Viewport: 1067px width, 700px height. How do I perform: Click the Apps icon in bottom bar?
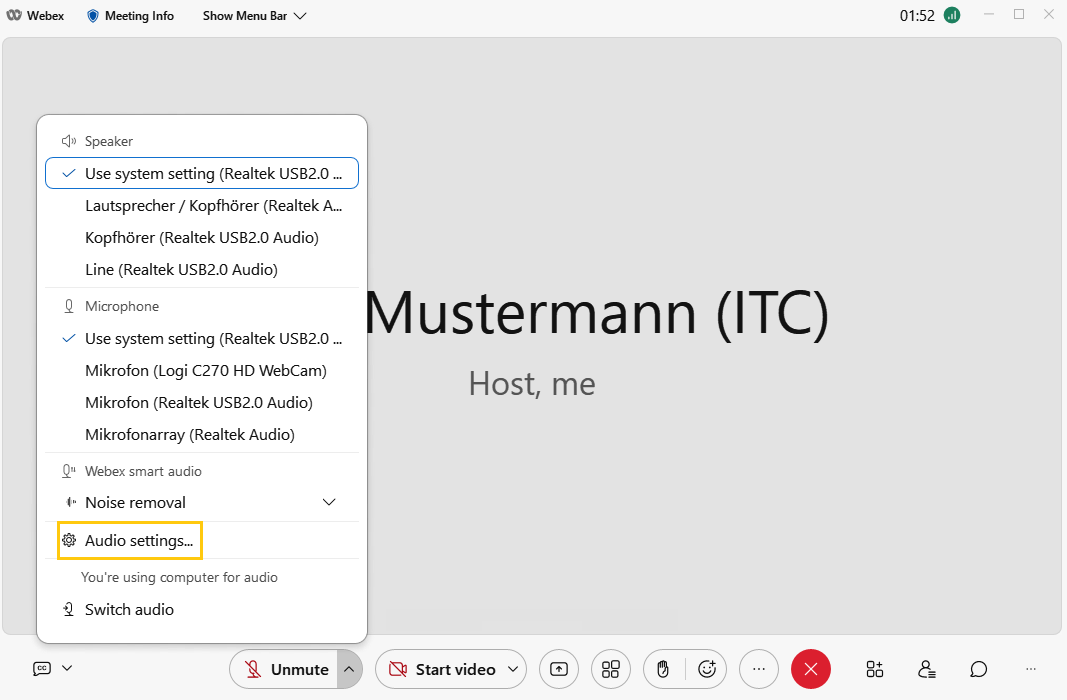coord(875,669)
